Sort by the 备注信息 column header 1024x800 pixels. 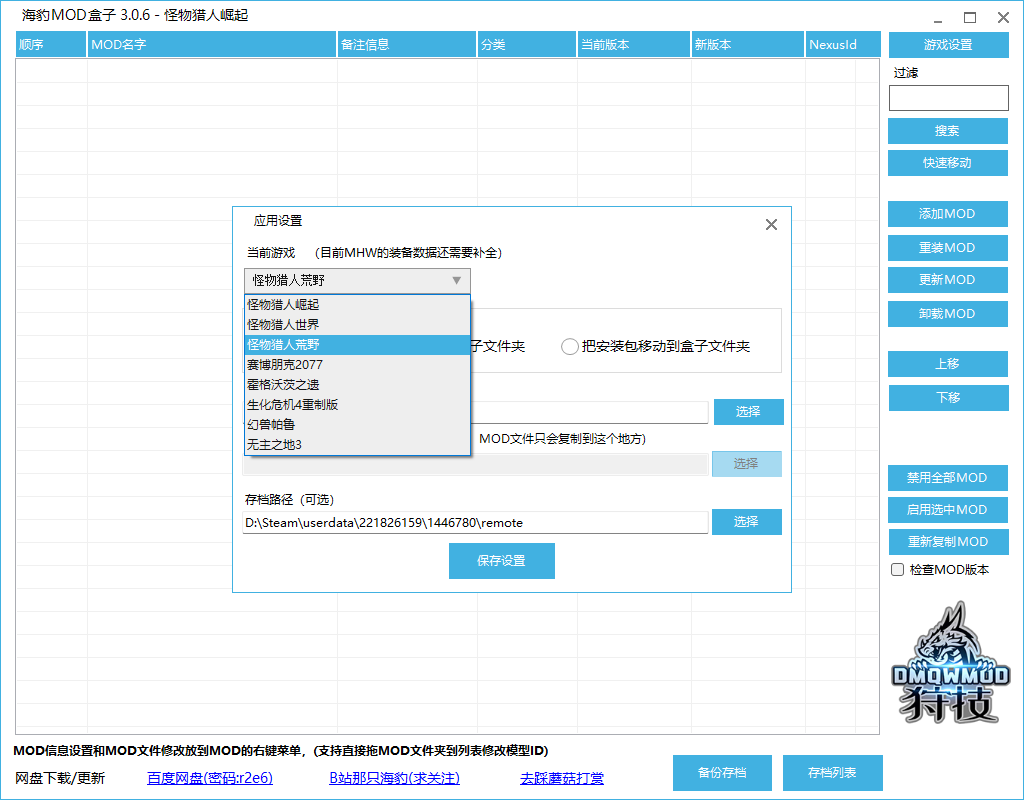(407, 44)
